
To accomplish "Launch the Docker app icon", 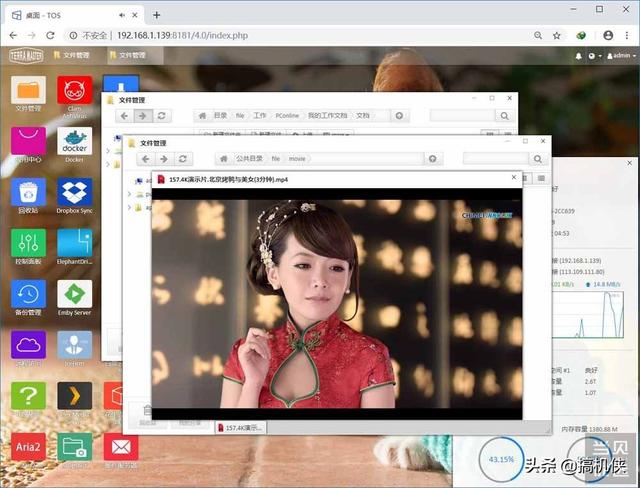I will tap(75, 141).
